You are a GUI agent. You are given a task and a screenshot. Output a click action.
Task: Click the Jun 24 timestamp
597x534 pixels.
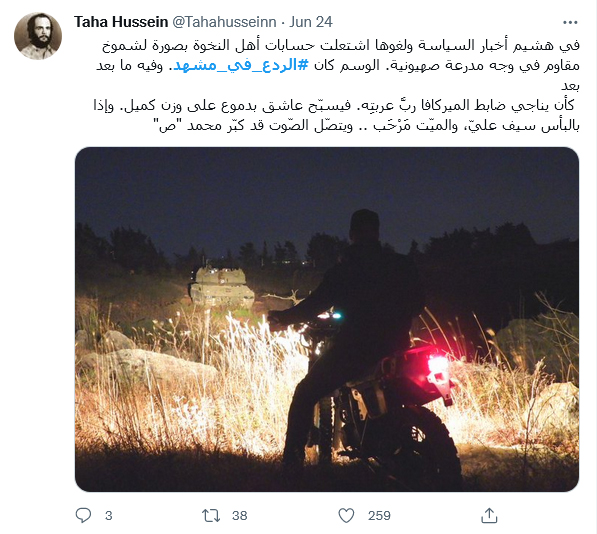pos(311,22)
